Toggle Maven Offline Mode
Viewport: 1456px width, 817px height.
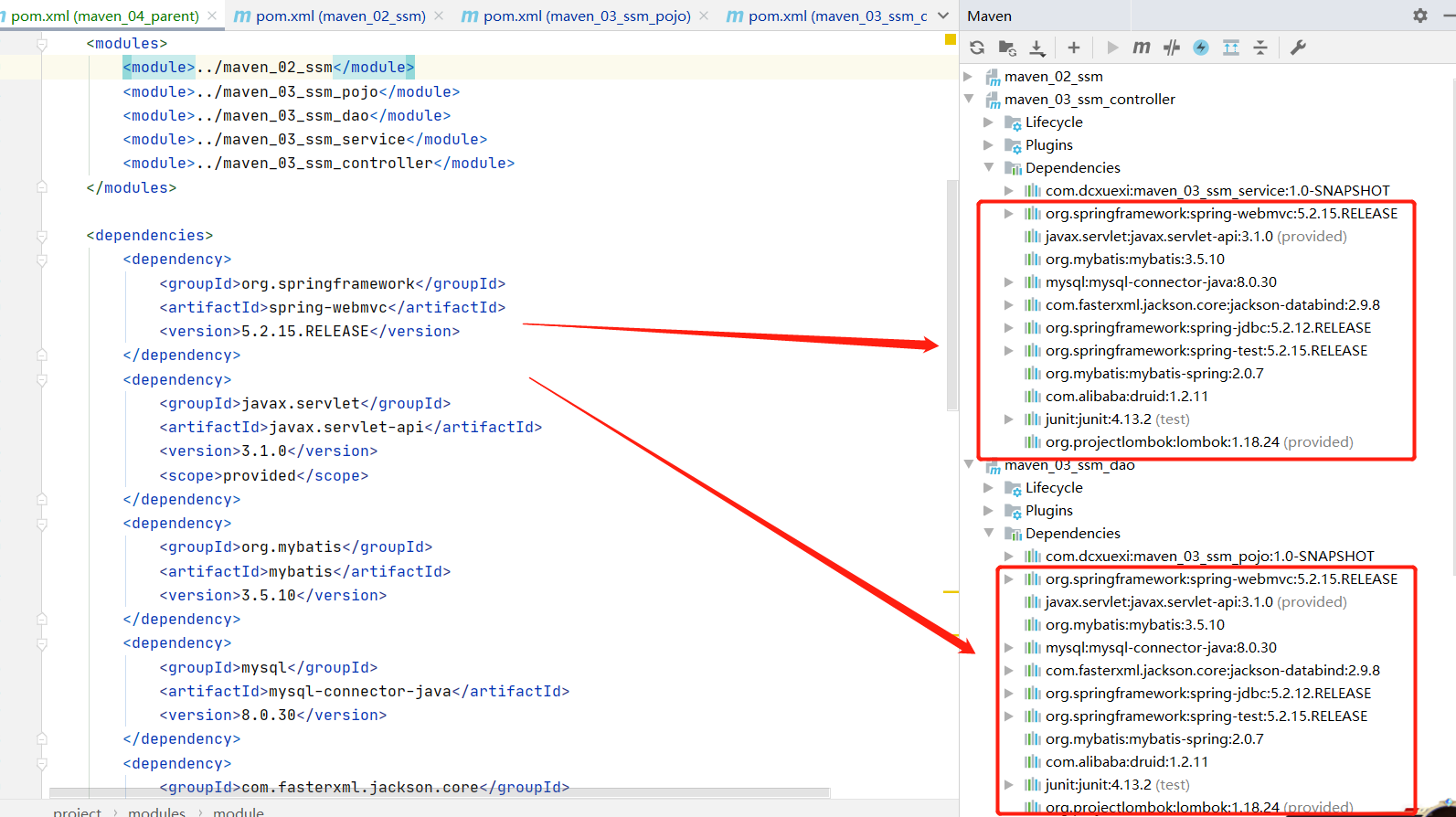tap(1172, 48)
